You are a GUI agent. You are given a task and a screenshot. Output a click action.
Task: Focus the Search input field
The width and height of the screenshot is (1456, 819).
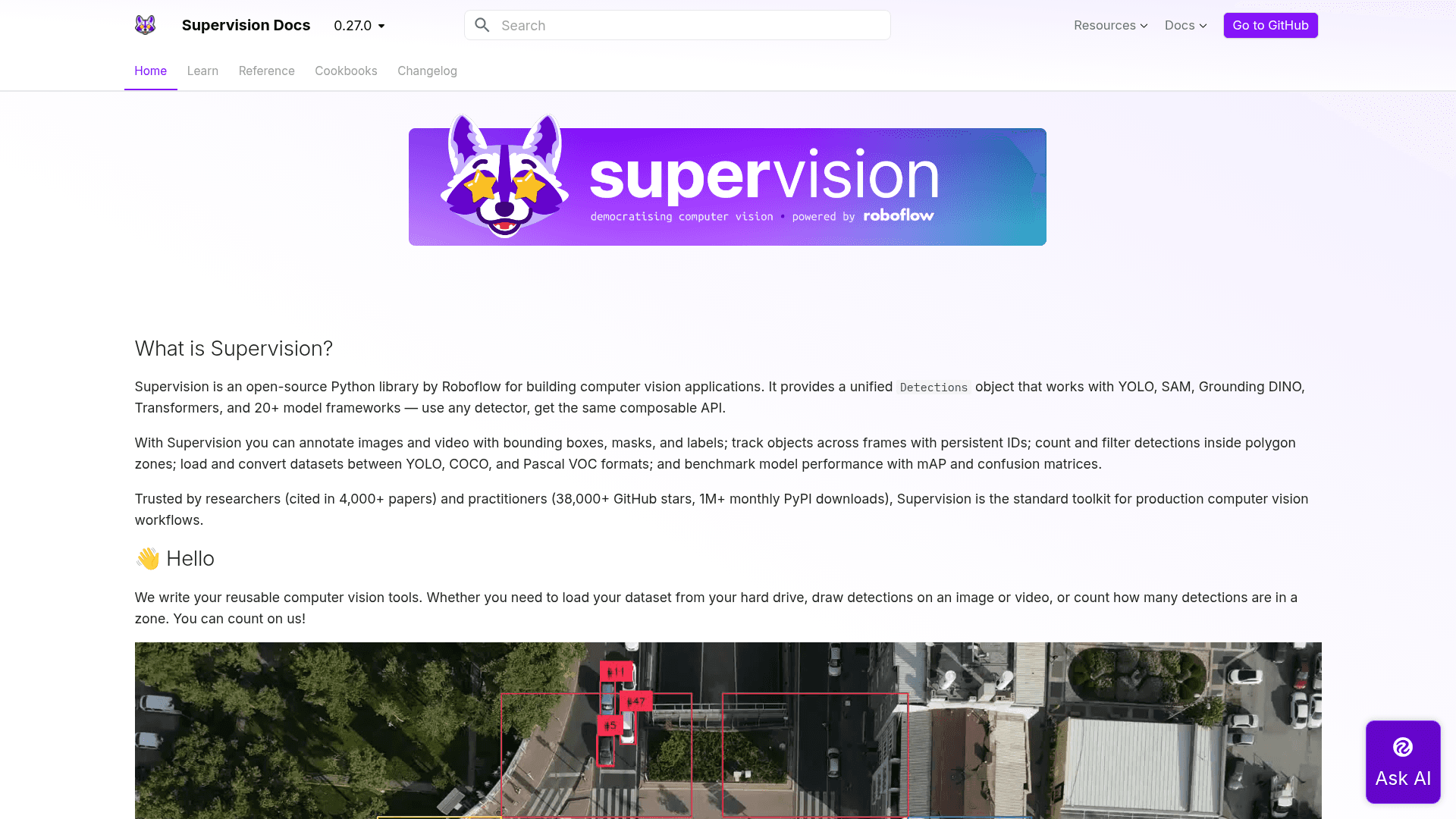pos(677,25)
